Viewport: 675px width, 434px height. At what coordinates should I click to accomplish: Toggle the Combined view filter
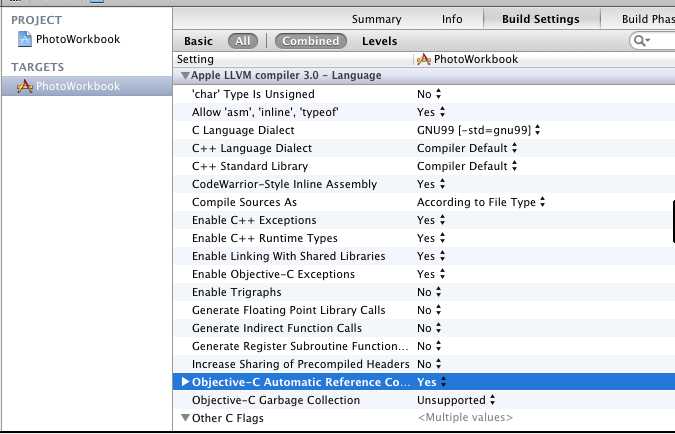tap(310, 41)
